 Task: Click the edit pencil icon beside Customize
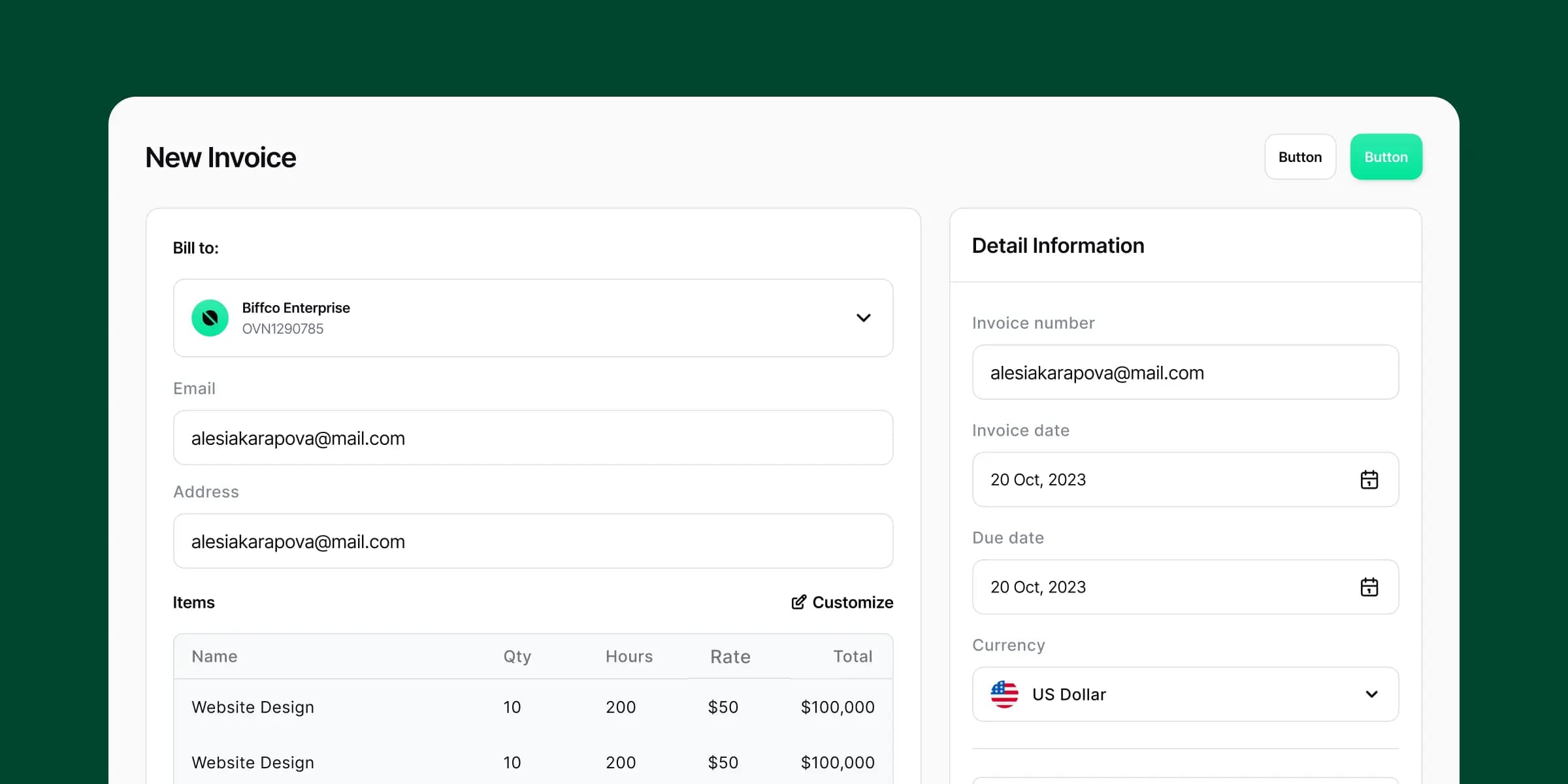tap(798, 602)
